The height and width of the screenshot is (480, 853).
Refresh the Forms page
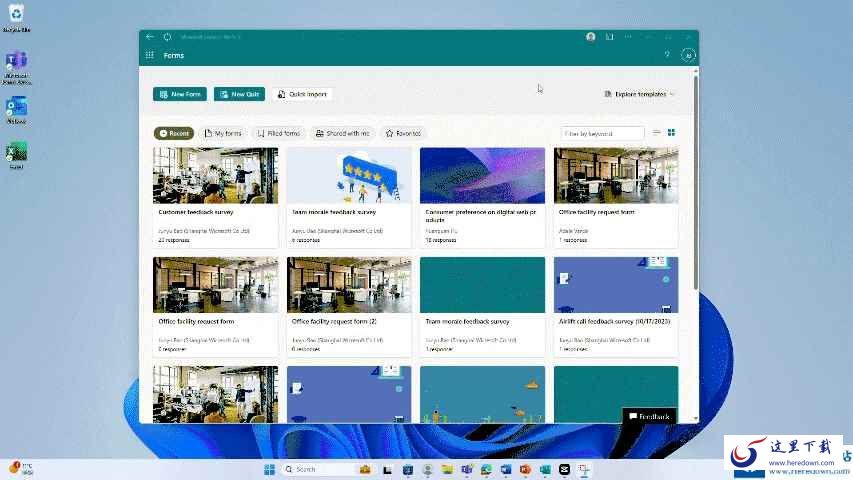(x=168, y=36)
